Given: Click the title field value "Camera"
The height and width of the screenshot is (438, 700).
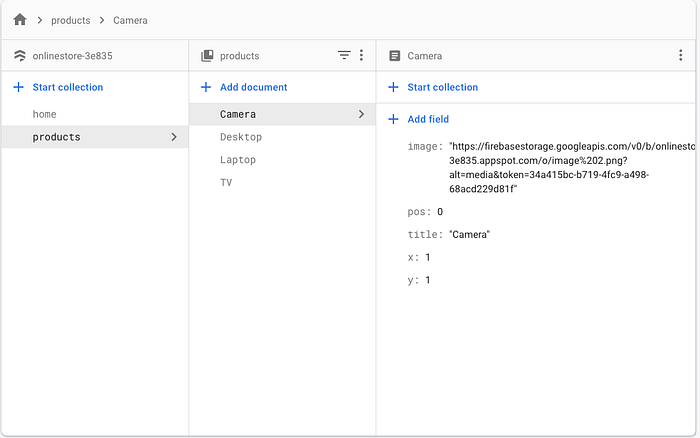Looking at the screenshot, I should pos(470,234).
